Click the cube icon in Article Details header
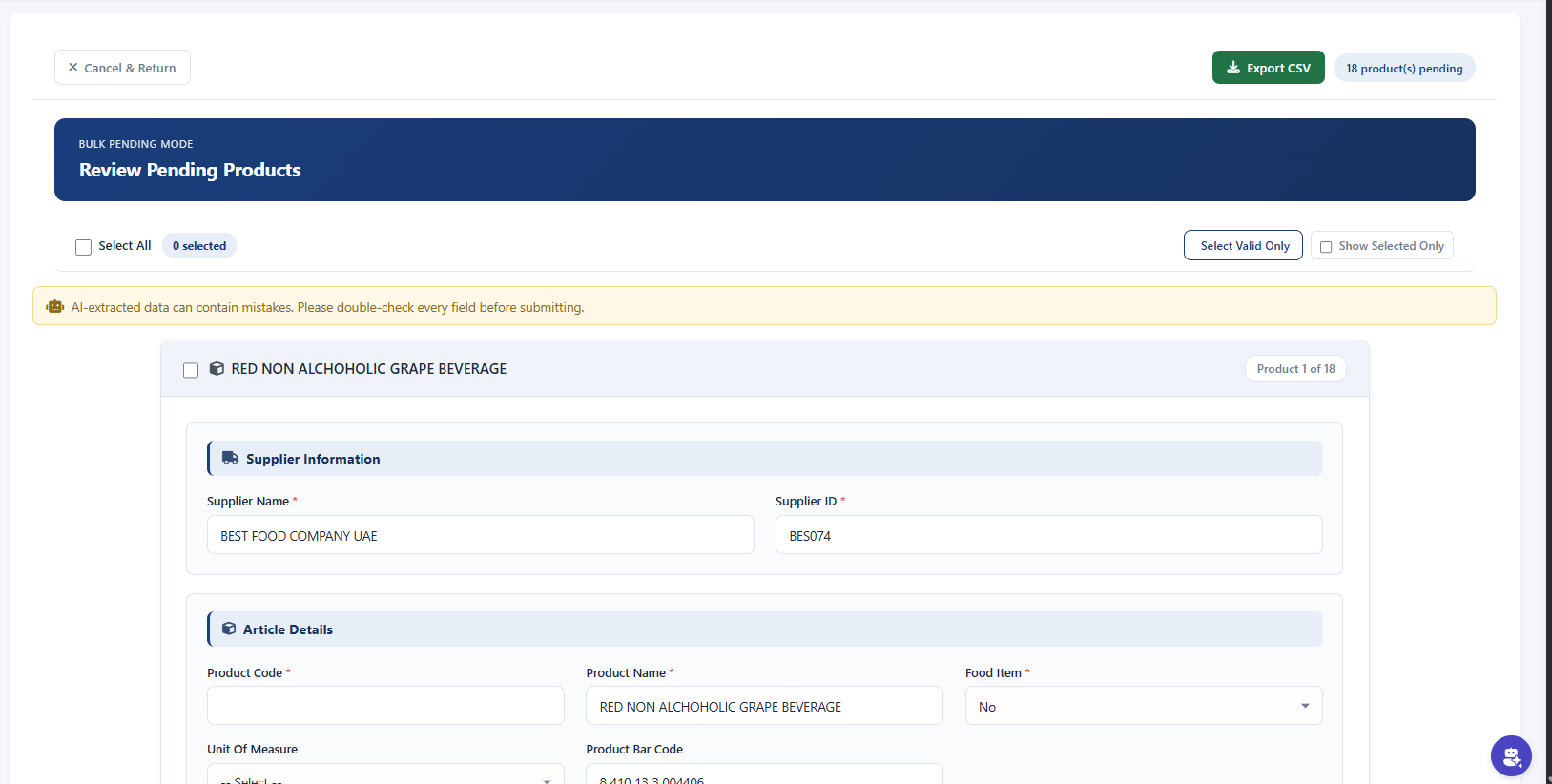Image resolution: width=1552 pixels, height=784 pixels. 229,629
